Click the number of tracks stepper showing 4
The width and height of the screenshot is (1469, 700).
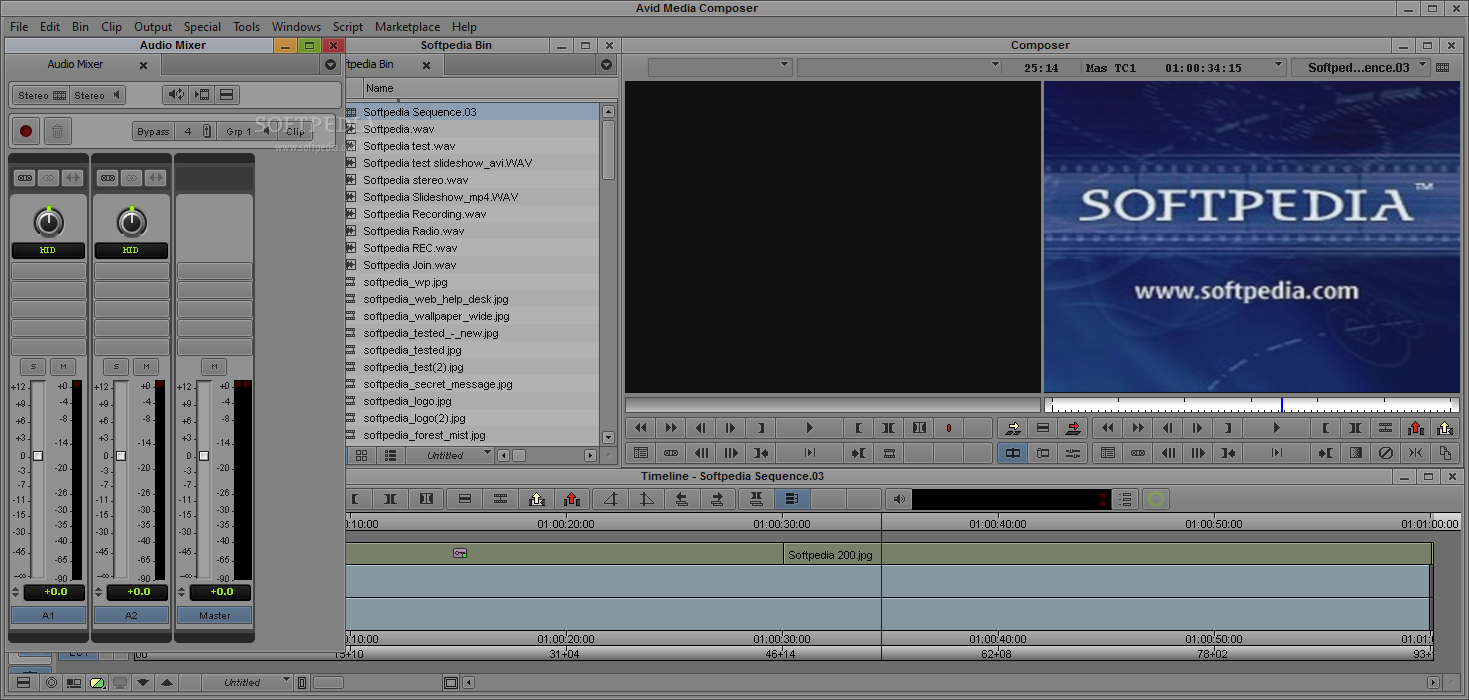pyautogui.click(x=194, y=131)
